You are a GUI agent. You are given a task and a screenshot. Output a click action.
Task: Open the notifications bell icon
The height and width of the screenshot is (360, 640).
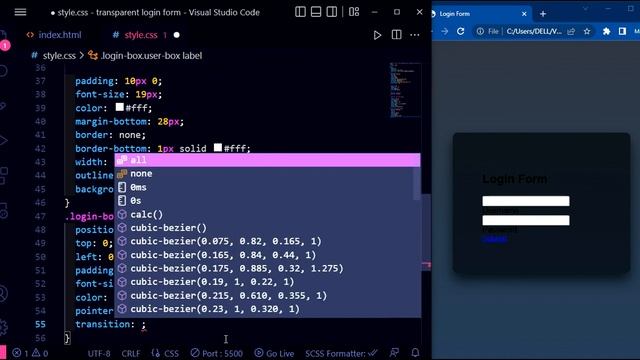(415, 353)
